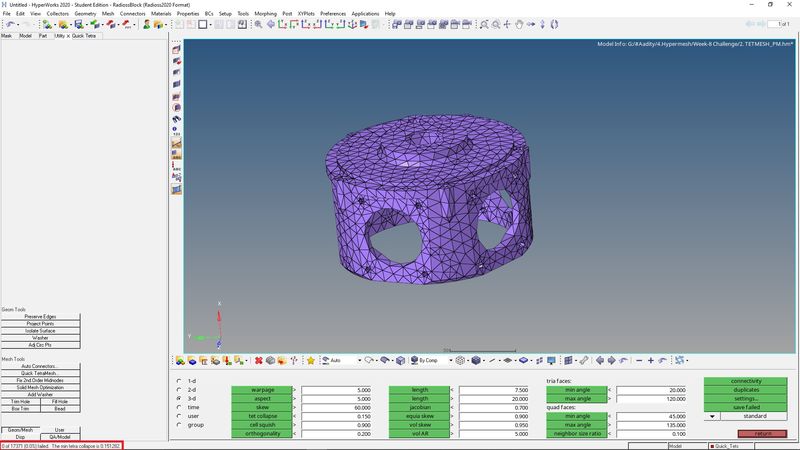
Task: Click the save failed button
Action: (x=745, y=408)
